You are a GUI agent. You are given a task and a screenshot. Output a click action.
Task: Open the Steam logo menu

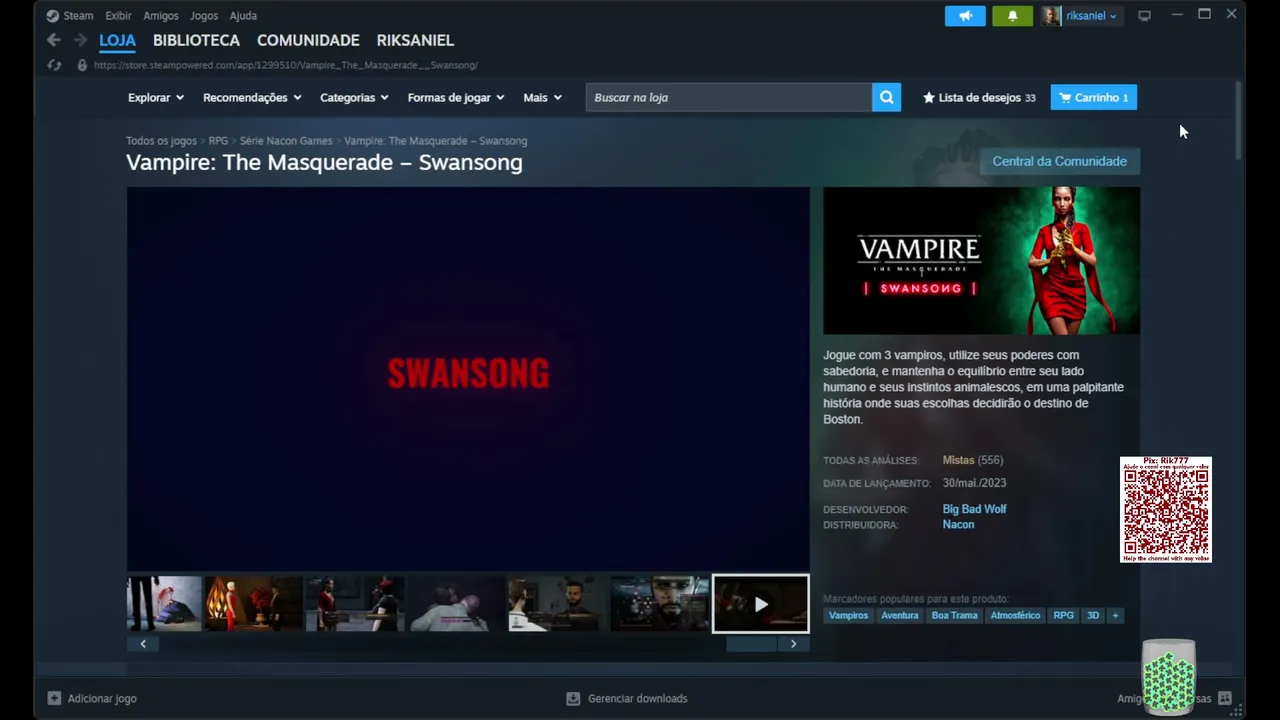click(53, 16)
